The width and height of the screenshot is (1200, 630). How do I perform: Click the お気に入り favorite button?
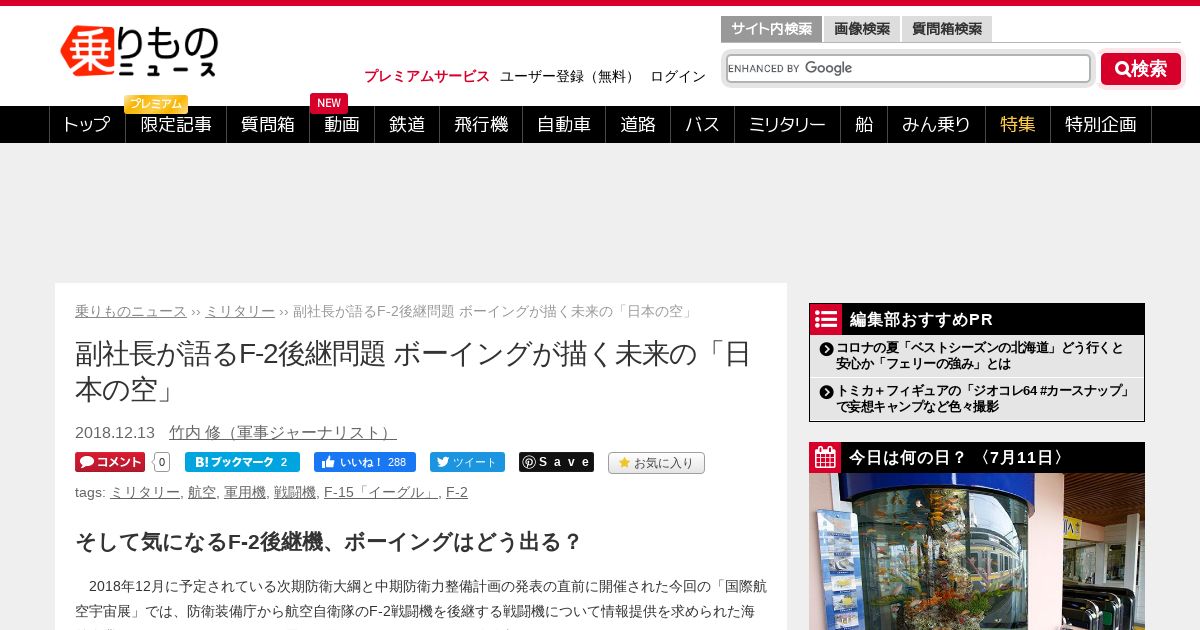tap(656, 463)
